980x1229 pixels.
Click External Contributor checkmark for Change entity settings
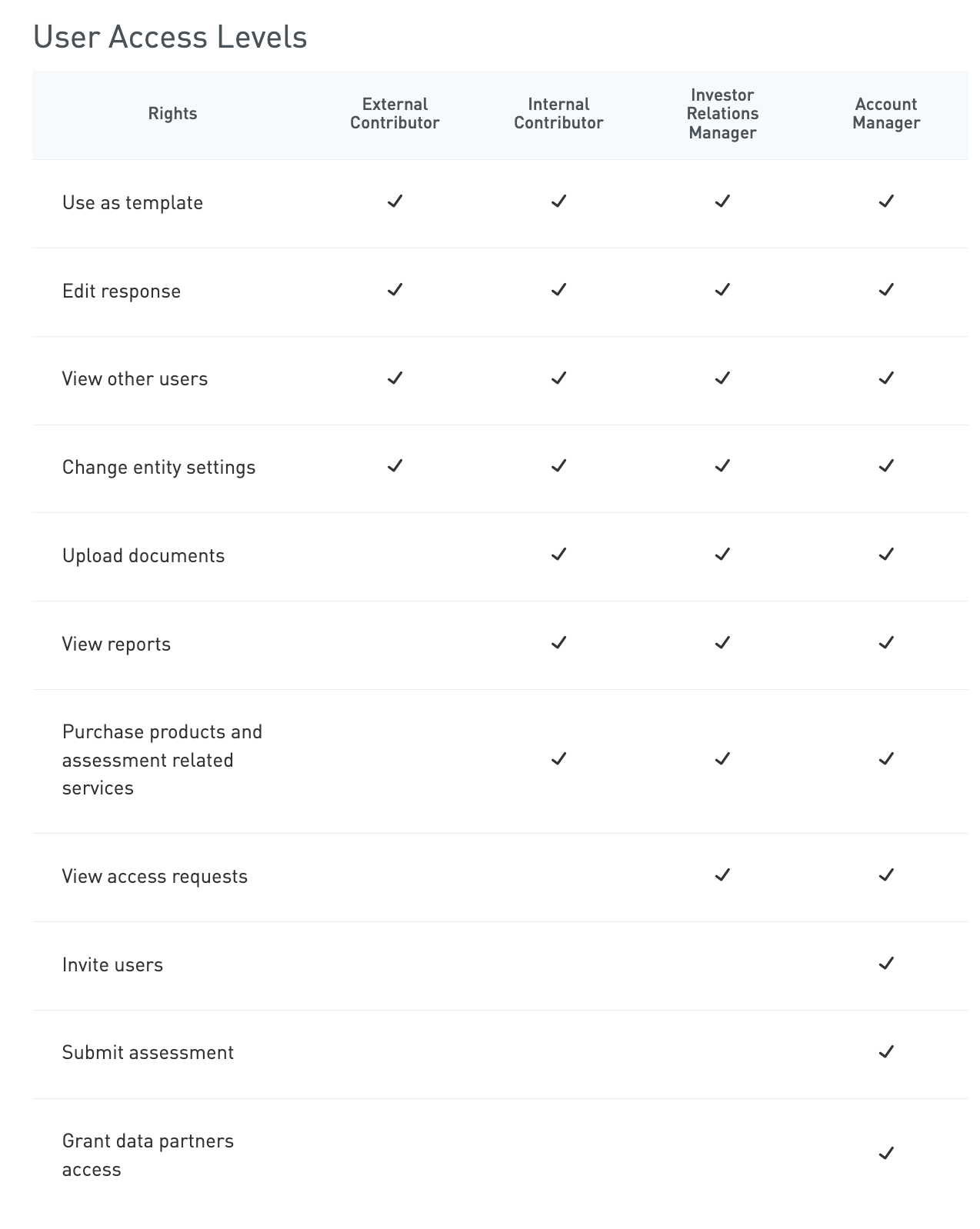395,466
